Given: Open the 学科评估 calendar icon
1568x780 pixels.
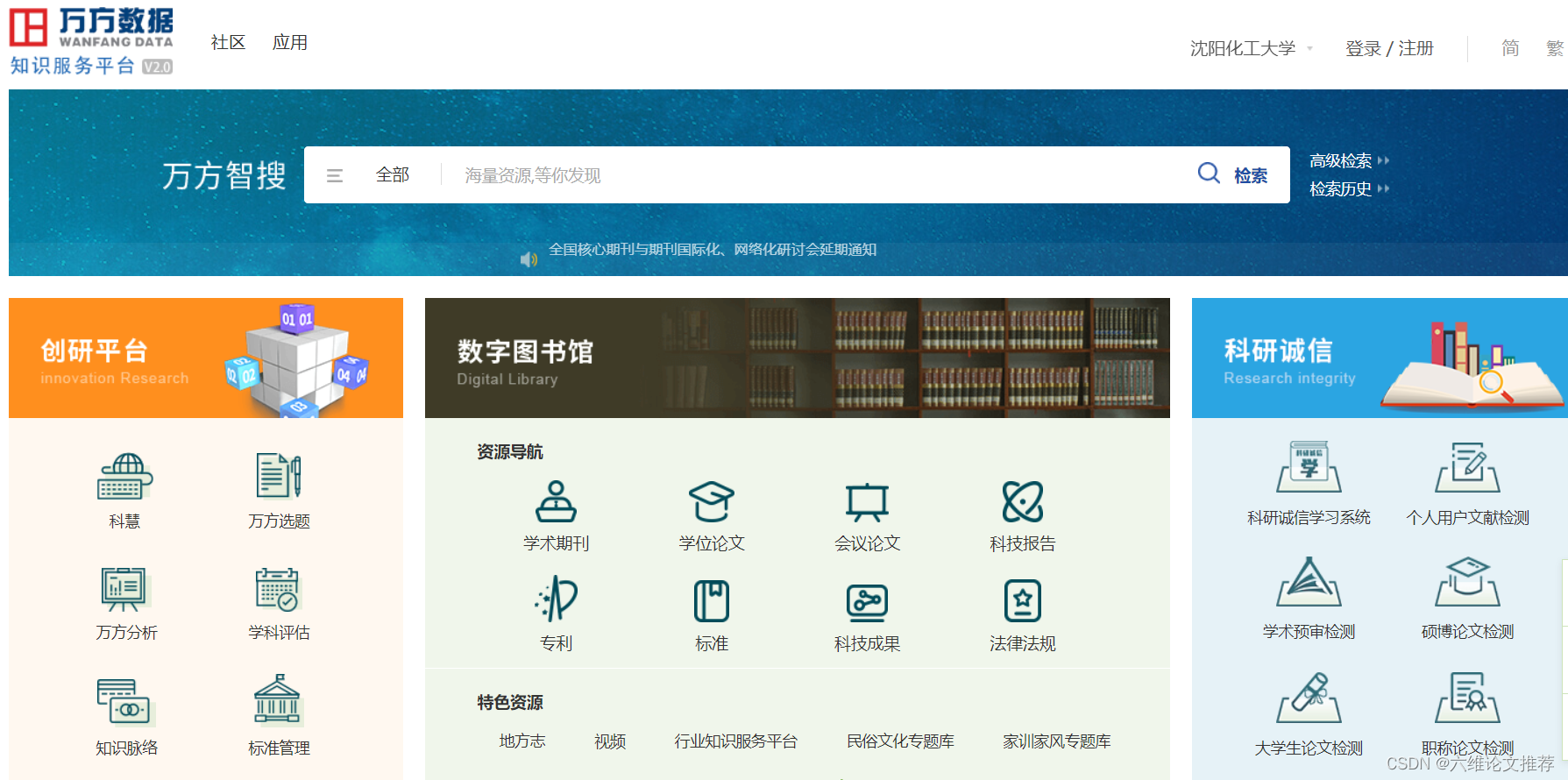Looking at the screenshot, I should click(x=279, y=589).
